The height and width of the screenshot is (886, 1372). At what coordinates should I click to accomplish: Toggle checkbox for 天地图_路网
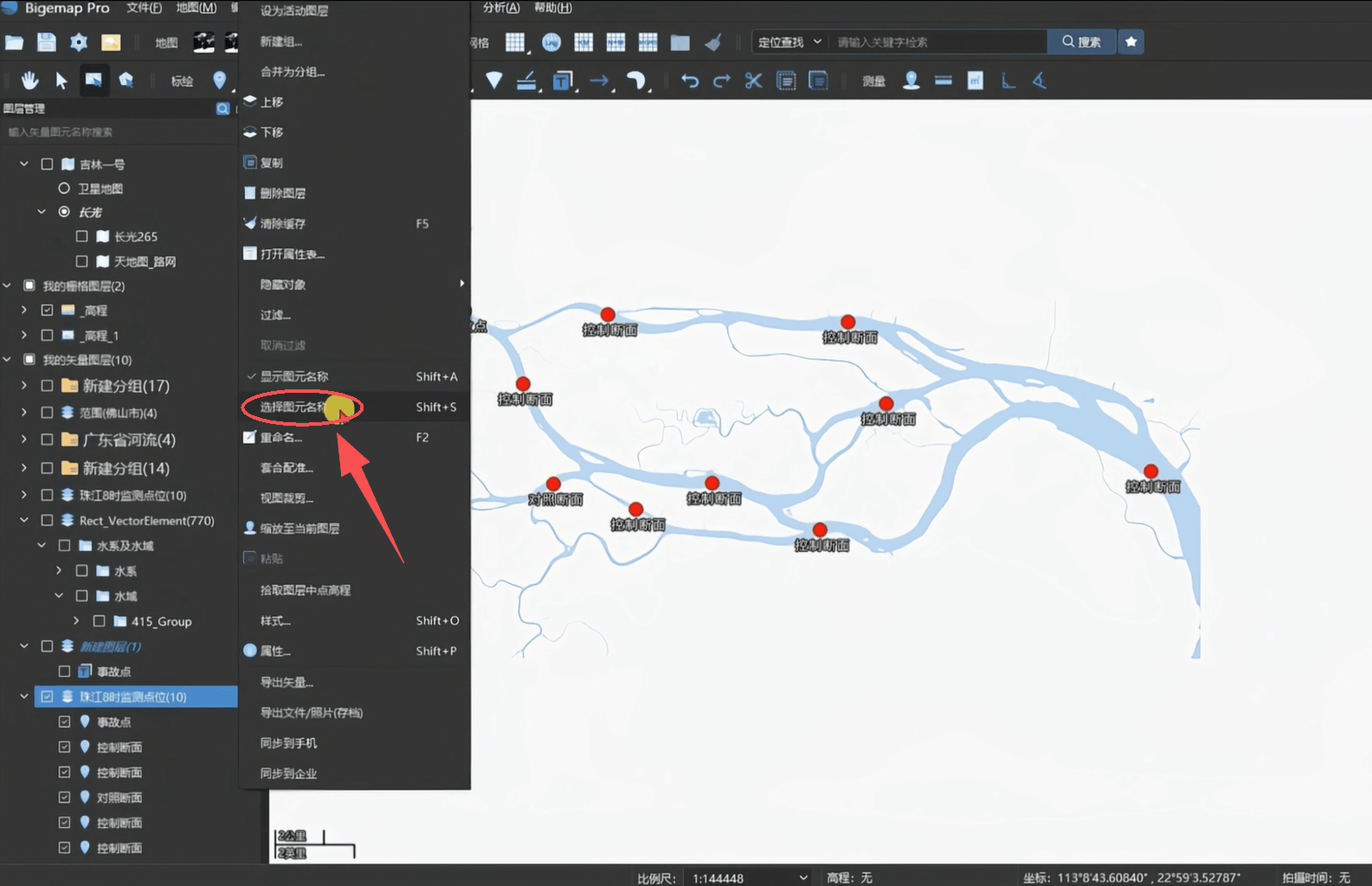click(x=81, y=260)
